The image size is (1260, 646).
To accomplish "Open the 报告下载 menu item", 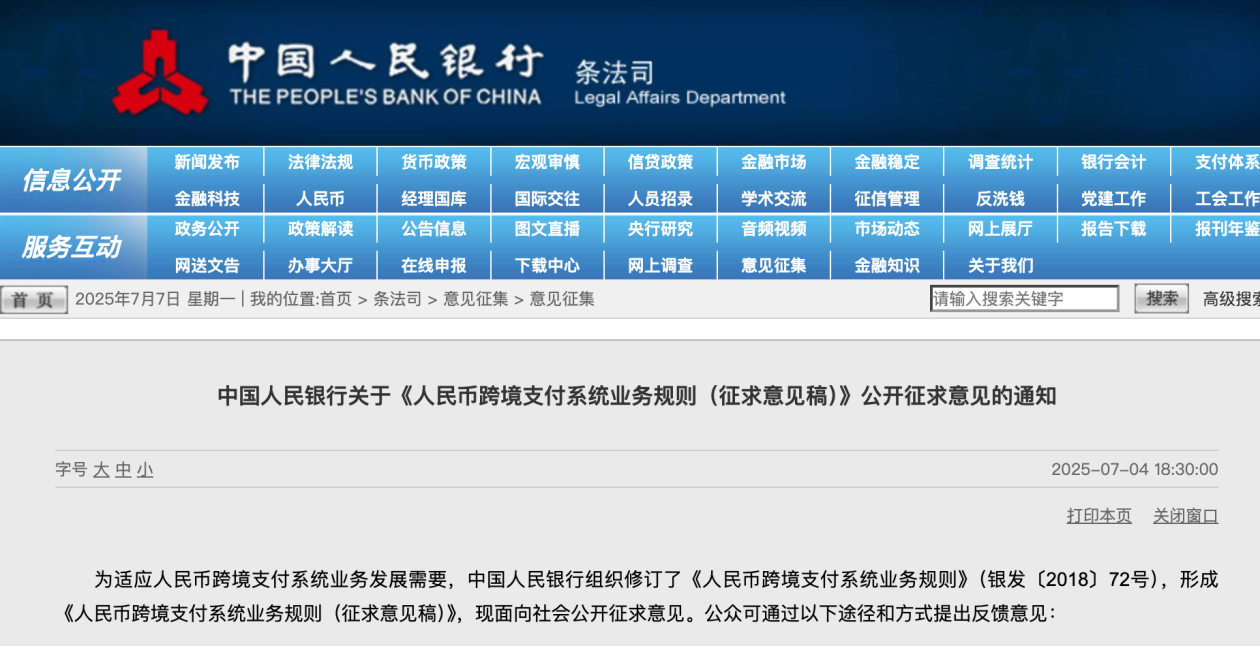I will pyautogui.click(x=1114, y=229).
